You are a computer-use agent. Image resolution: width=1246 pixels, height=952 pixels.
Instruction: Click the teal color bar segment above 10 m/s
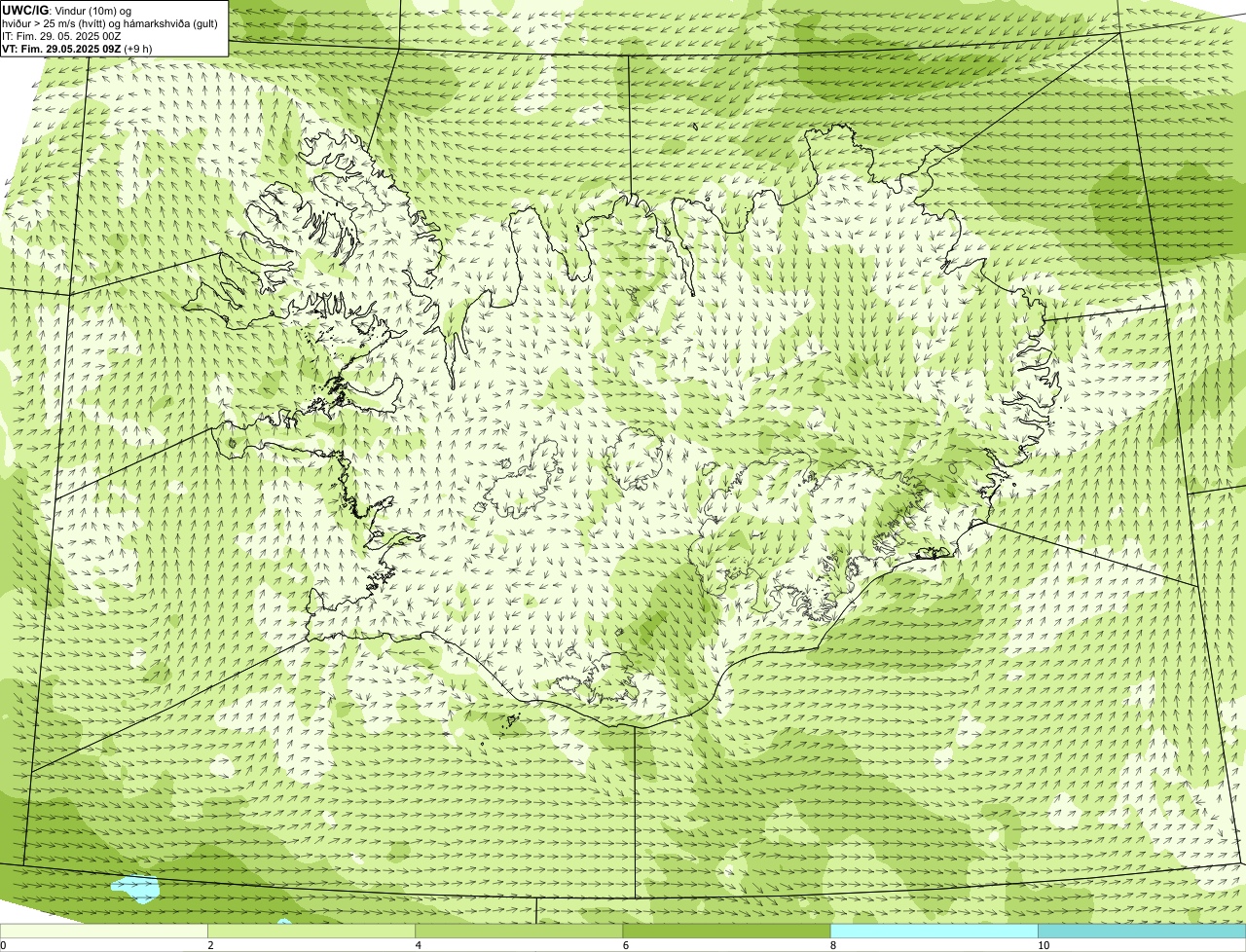[1142, 932]
